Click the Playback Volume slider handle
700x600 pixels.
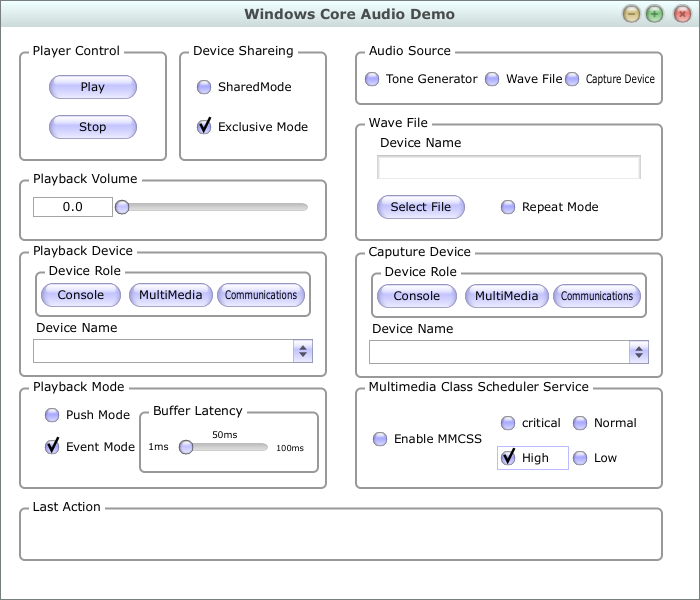point(122,207)
